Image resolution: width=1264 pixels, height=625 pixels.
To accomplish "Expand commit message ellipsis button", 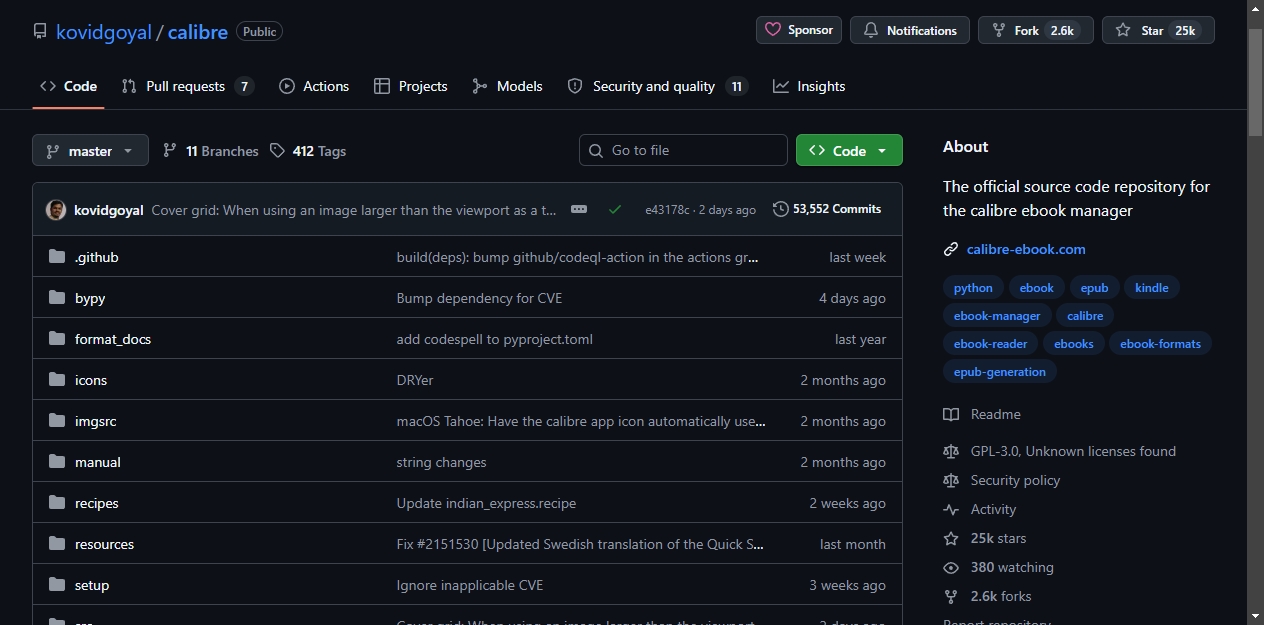I will (579, 209).
